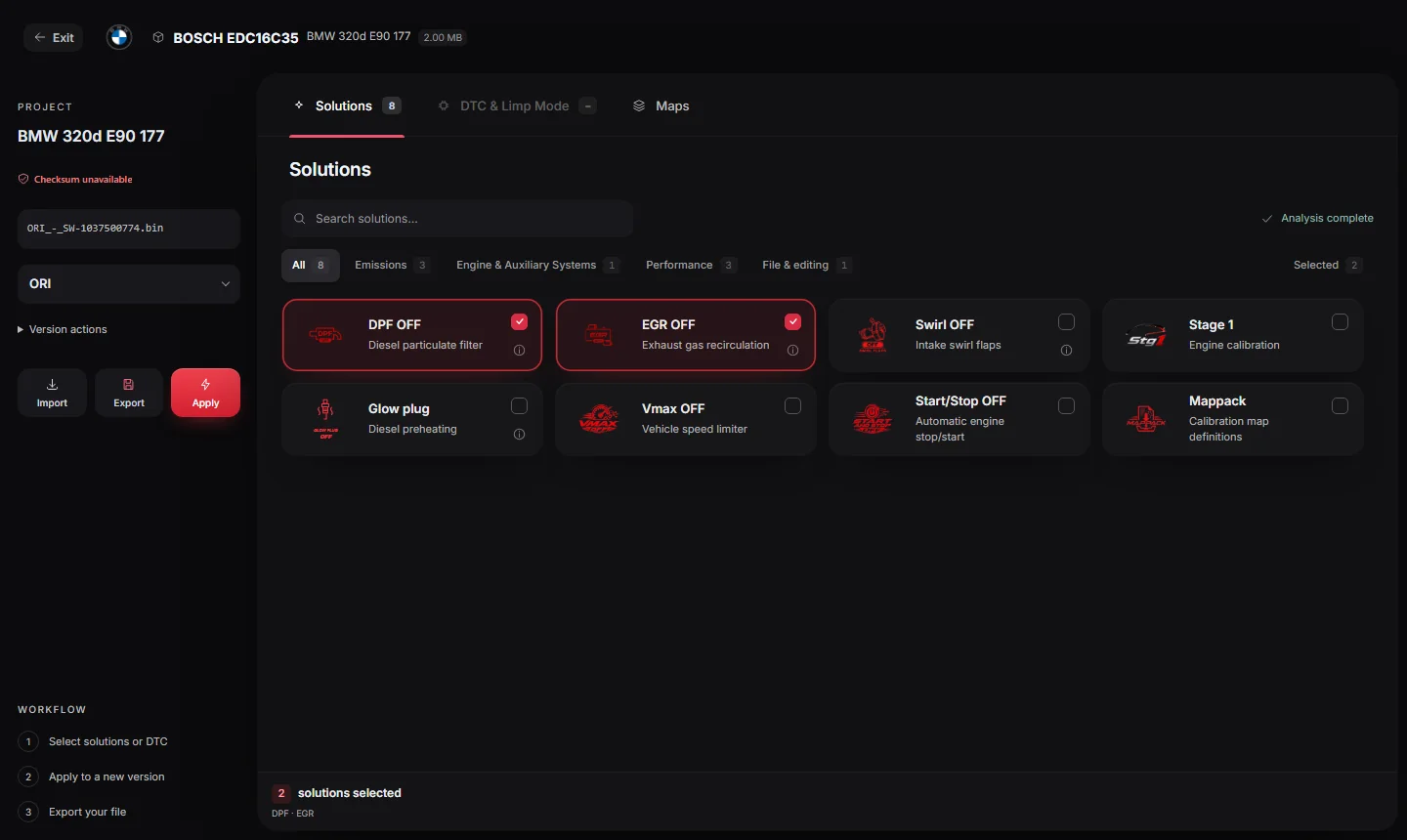The width and height of the screenshot is (1407, 840).
Task: Click the Checksum unavailable shield icon
Action: [23, 179]
